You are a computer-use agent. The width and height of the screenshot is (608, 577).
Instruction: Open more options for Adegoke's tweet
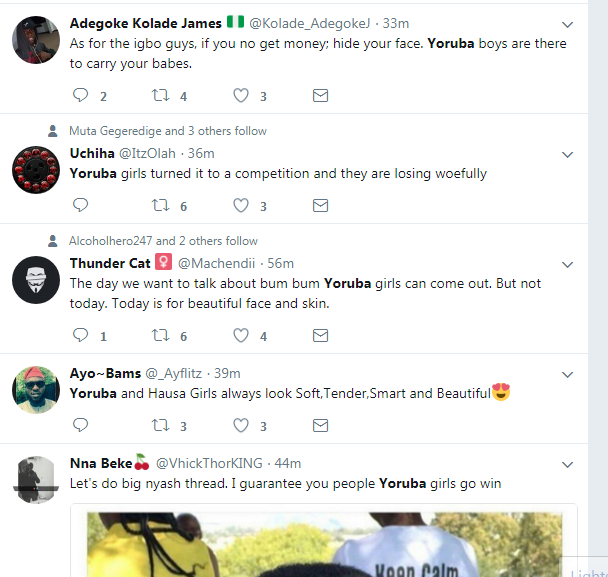(567, 23)
